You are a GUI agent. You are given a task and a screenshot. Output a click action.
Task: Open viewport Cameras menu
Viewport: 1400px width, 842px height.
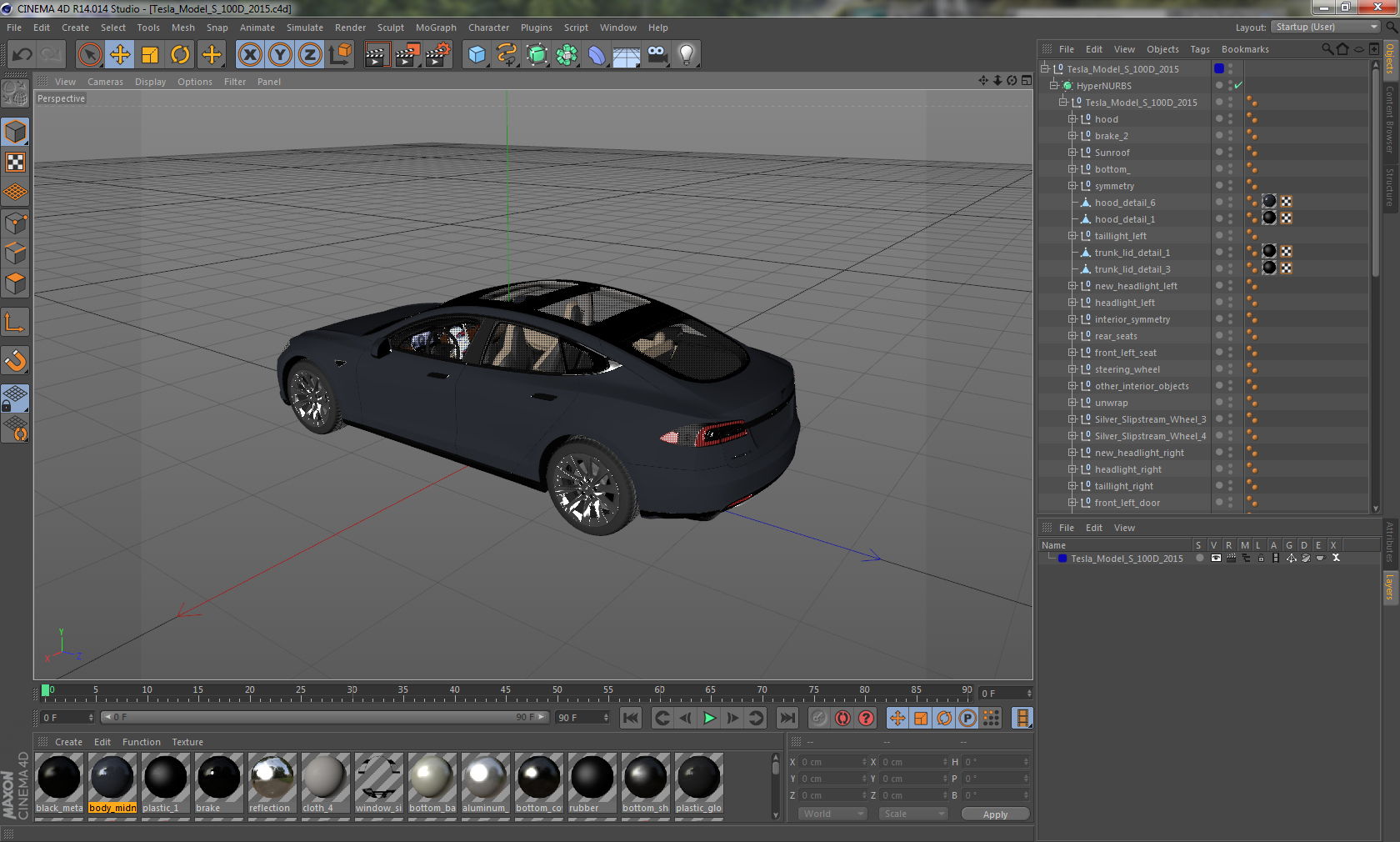coord(105,82)
